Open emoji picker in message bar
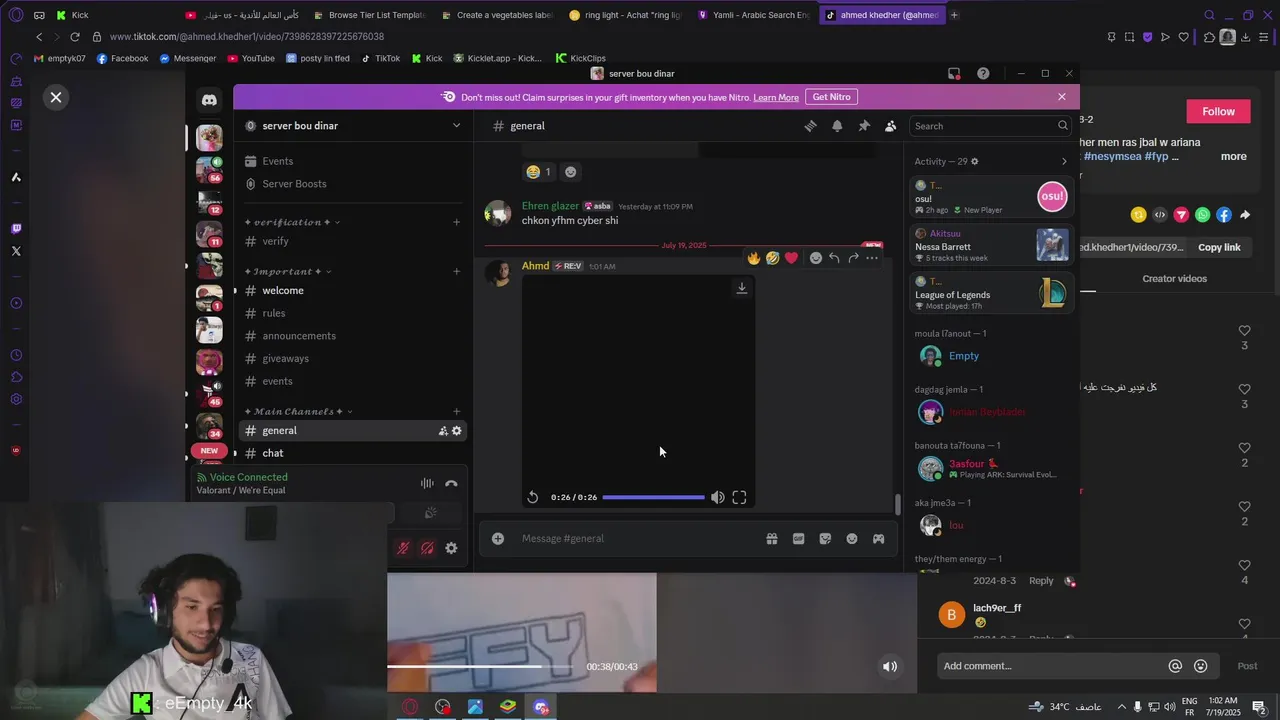1280x720 pixels. 852,538
